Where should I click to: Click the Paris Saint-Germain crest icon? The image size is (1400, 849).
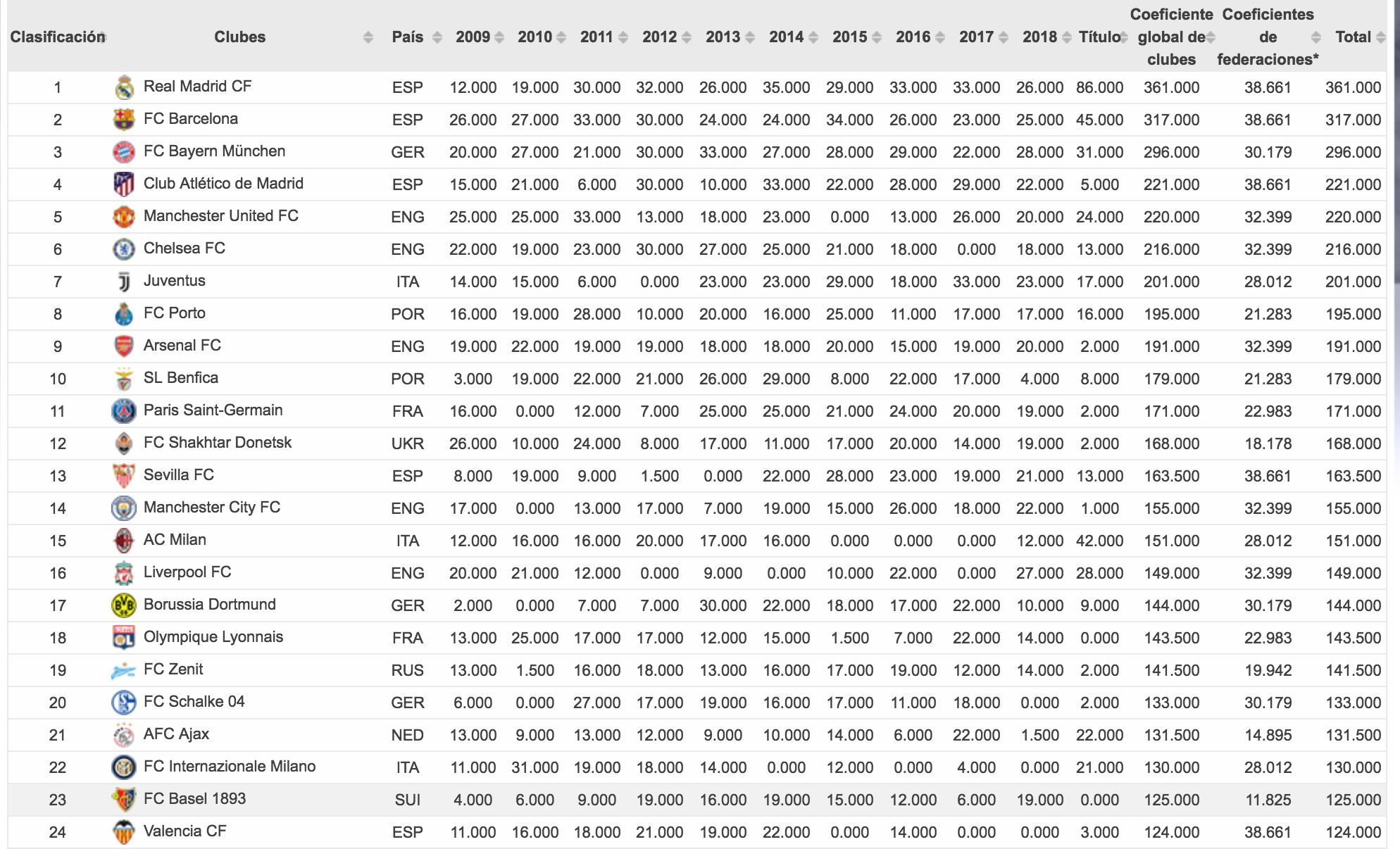[124, 411]
